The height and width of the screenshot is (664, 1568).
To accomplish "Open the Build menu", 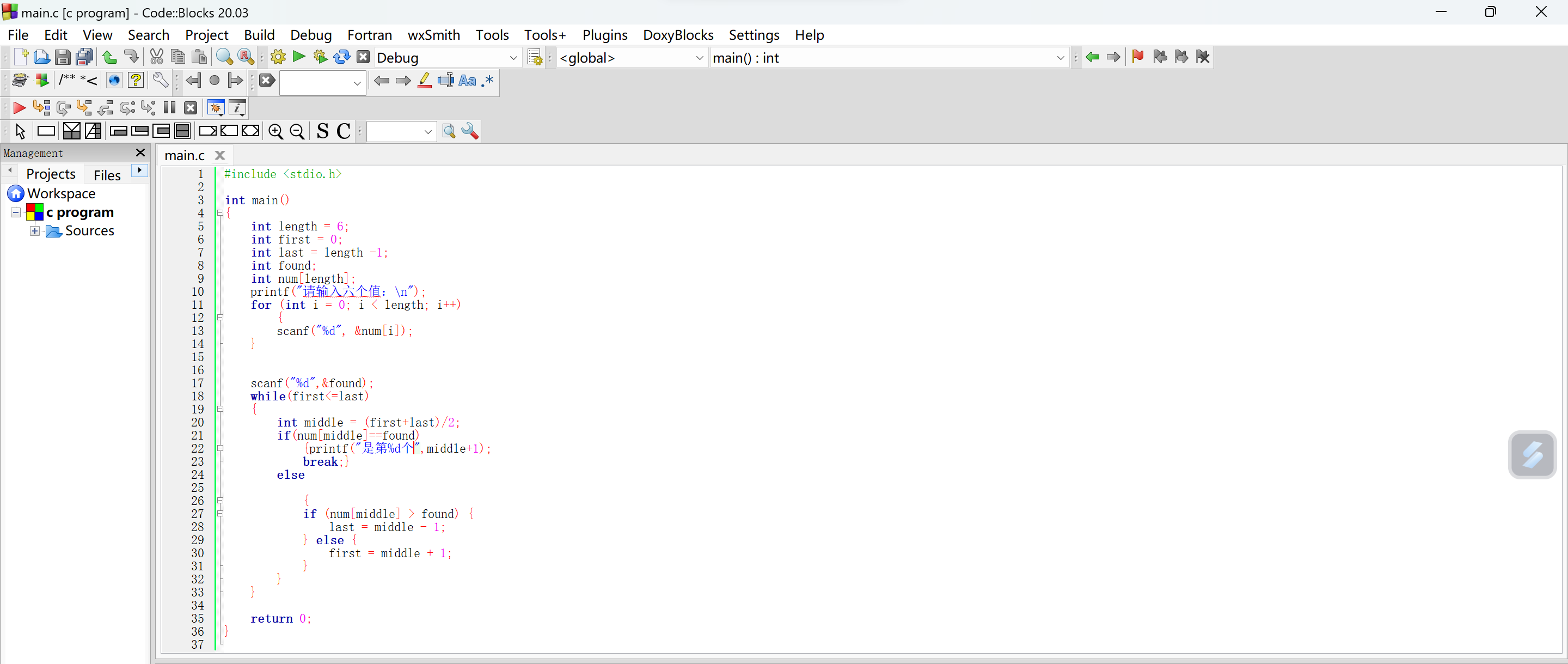I will point(259,35).
